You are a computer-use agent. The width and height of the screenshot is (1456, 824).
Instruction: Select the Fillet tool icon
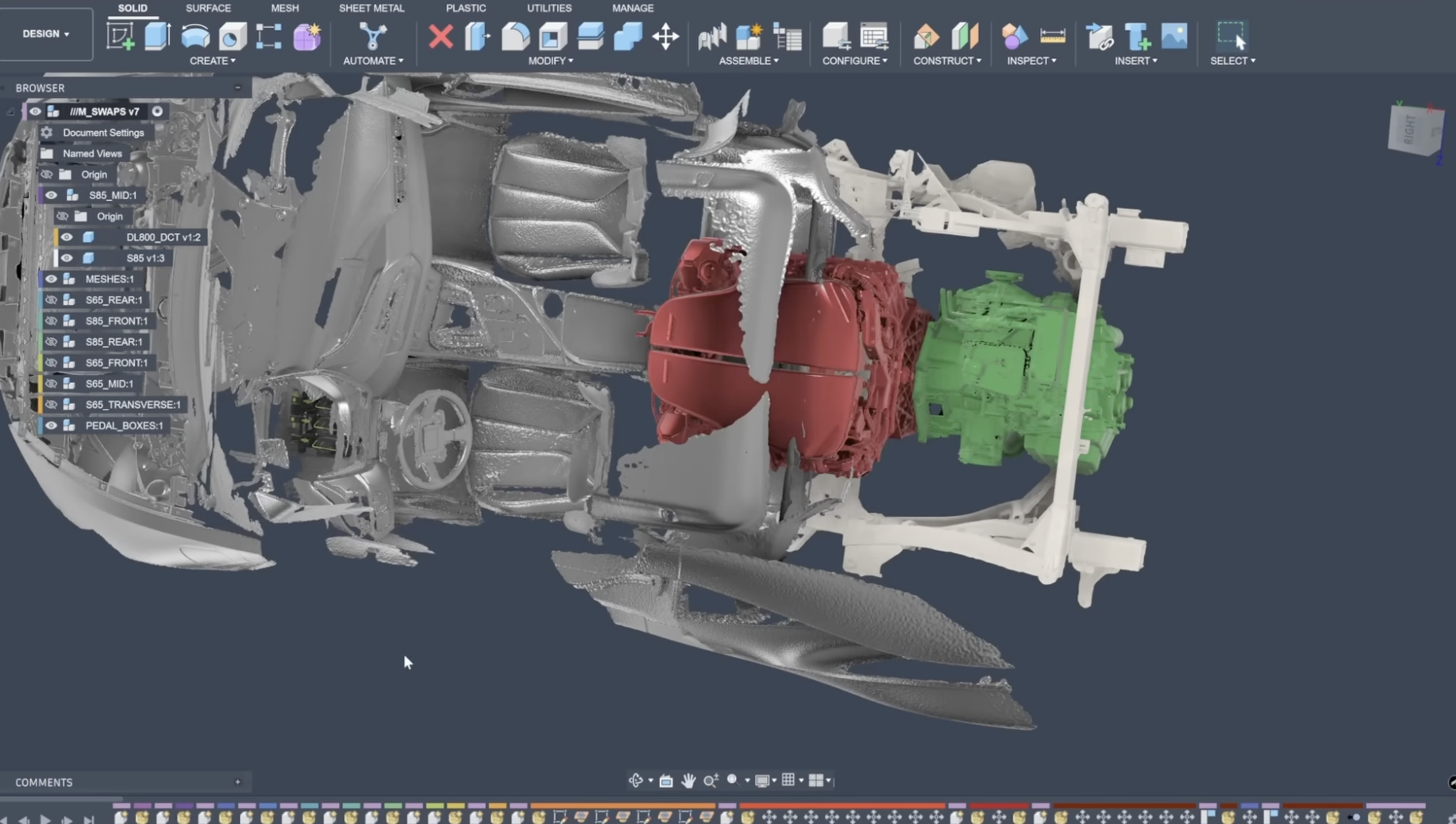(515, 37)
